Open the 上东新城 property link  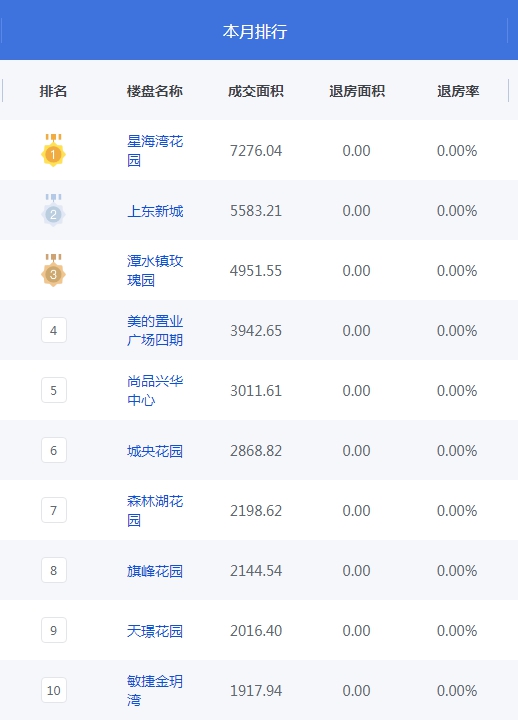(x=155, y=211)
